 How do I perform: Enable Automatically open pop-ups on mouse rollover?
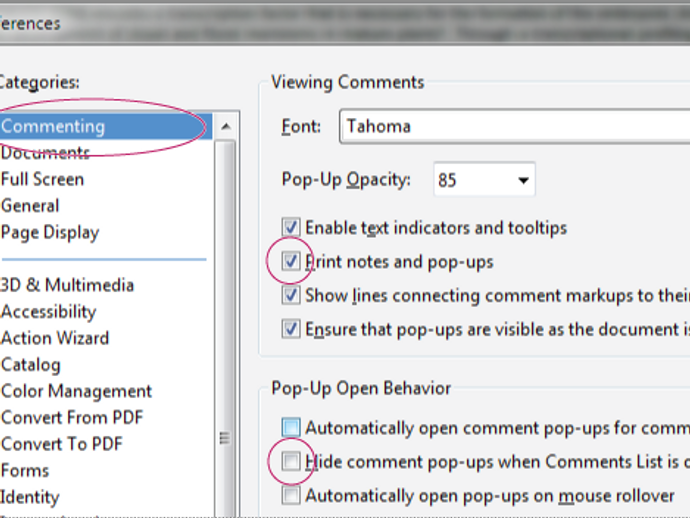(291, 496)
